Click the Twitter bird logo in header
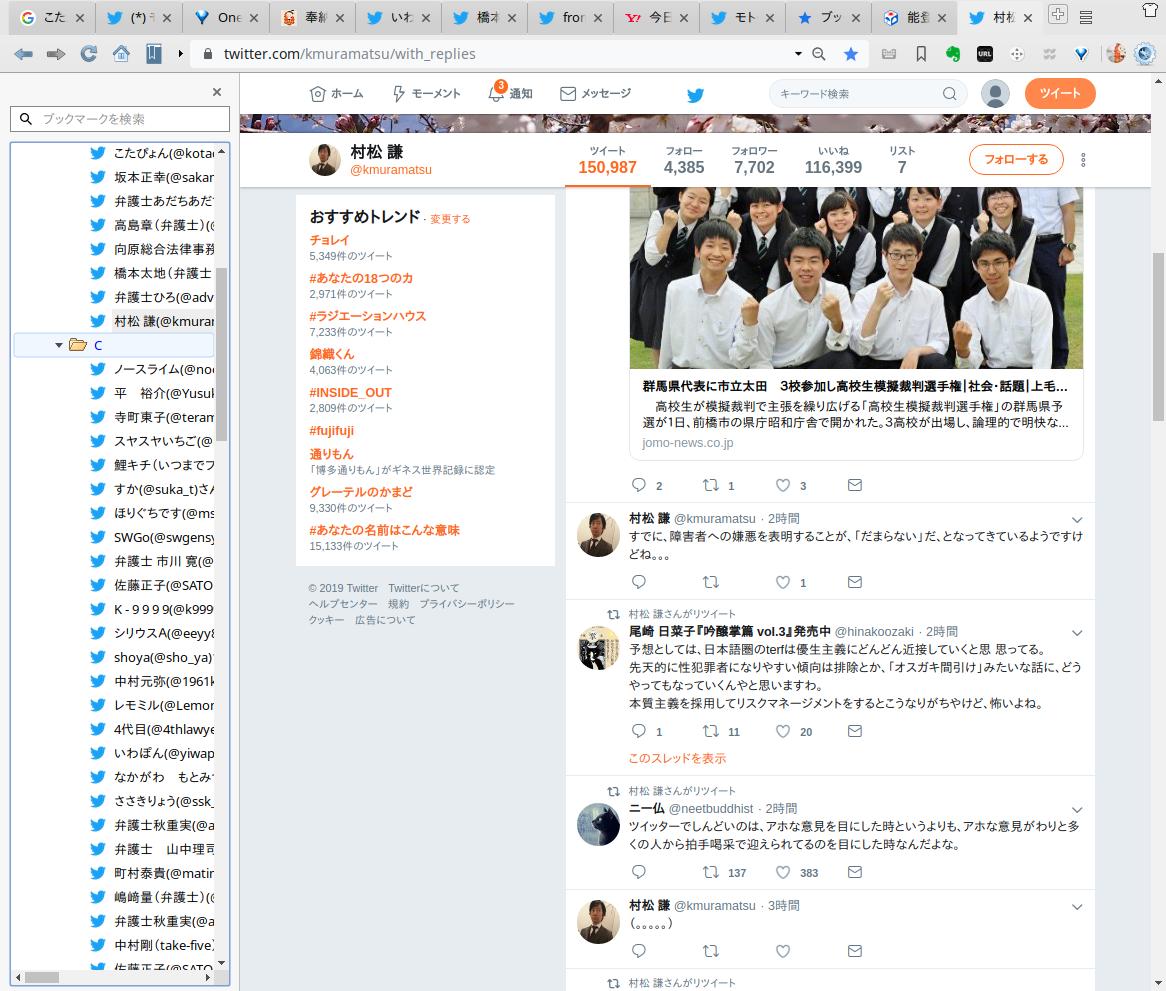 click(695, 94)
